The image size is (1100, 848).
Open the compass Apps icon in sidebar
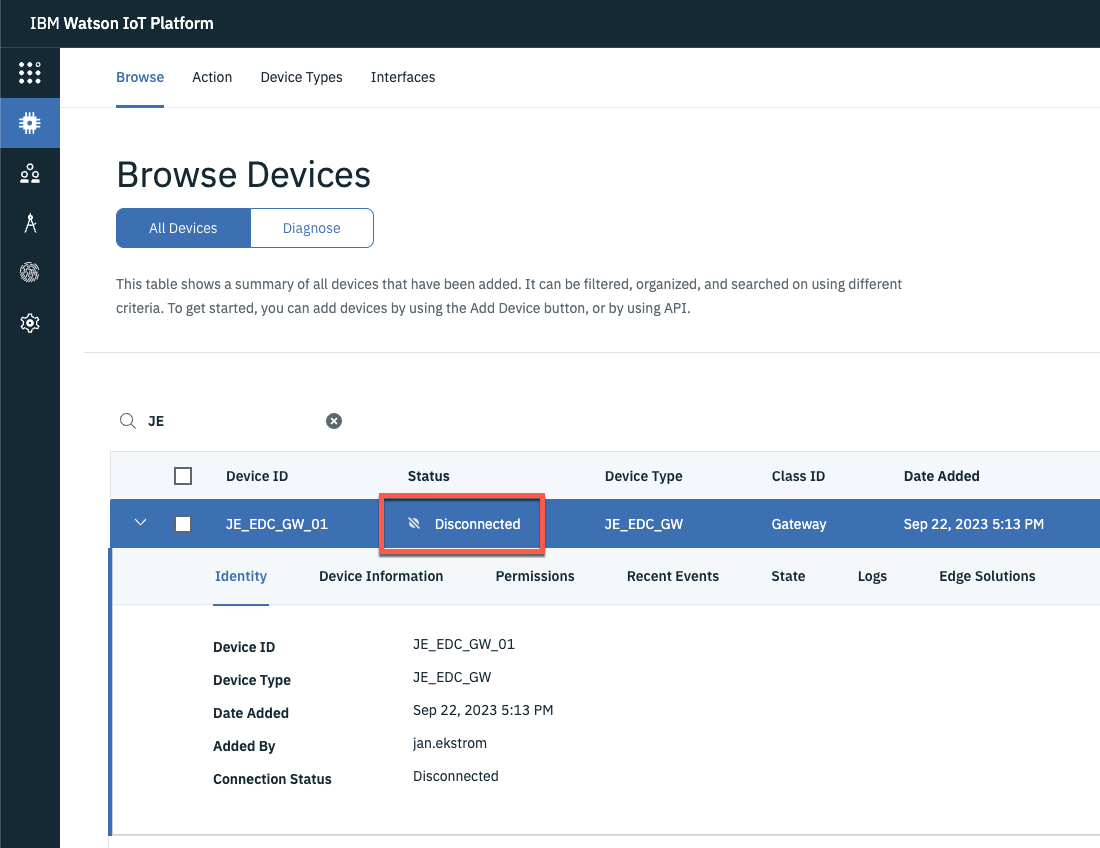(x=29, y=223)
